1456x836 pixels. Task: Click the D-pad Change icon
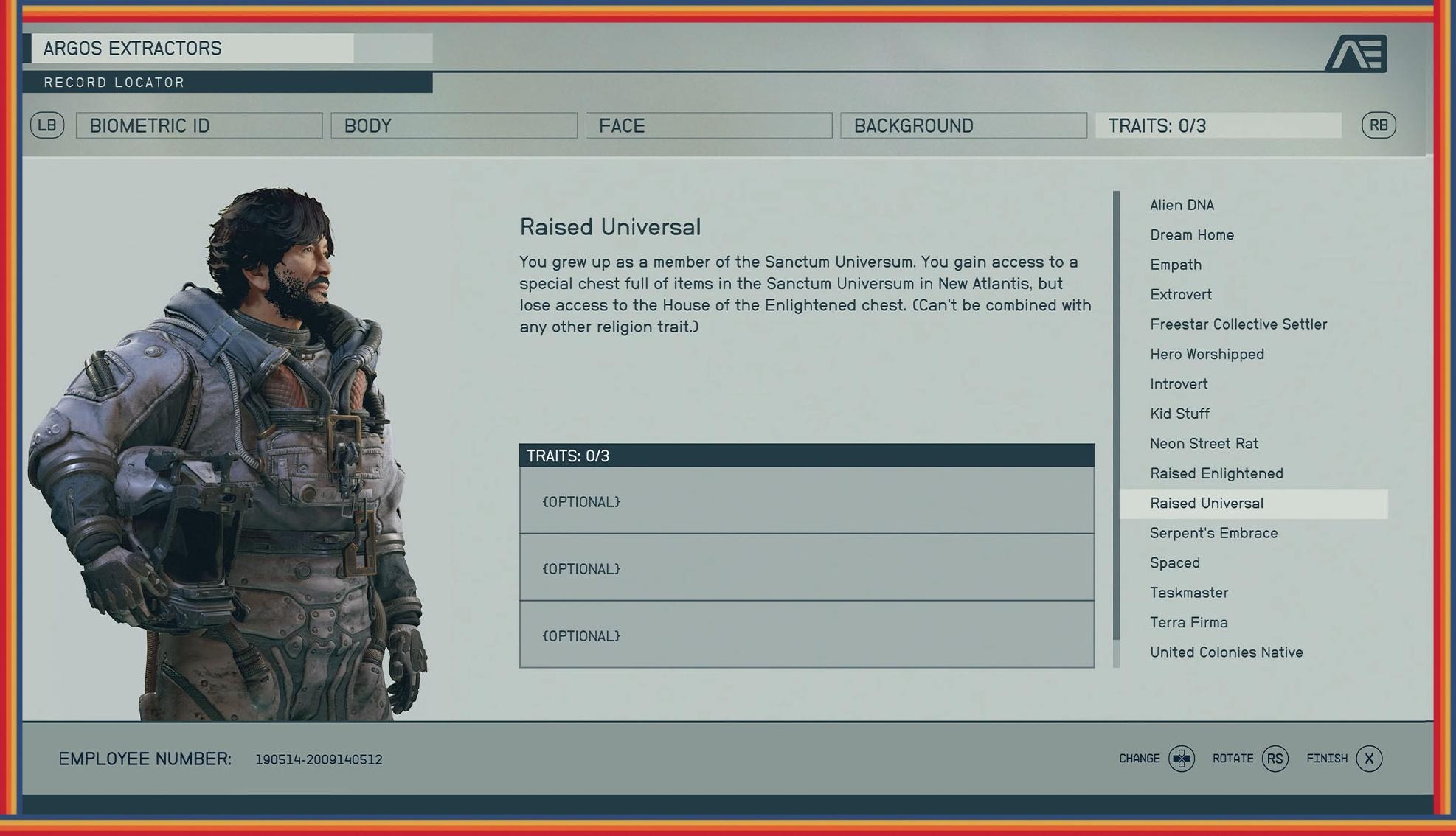[1182, 759]
